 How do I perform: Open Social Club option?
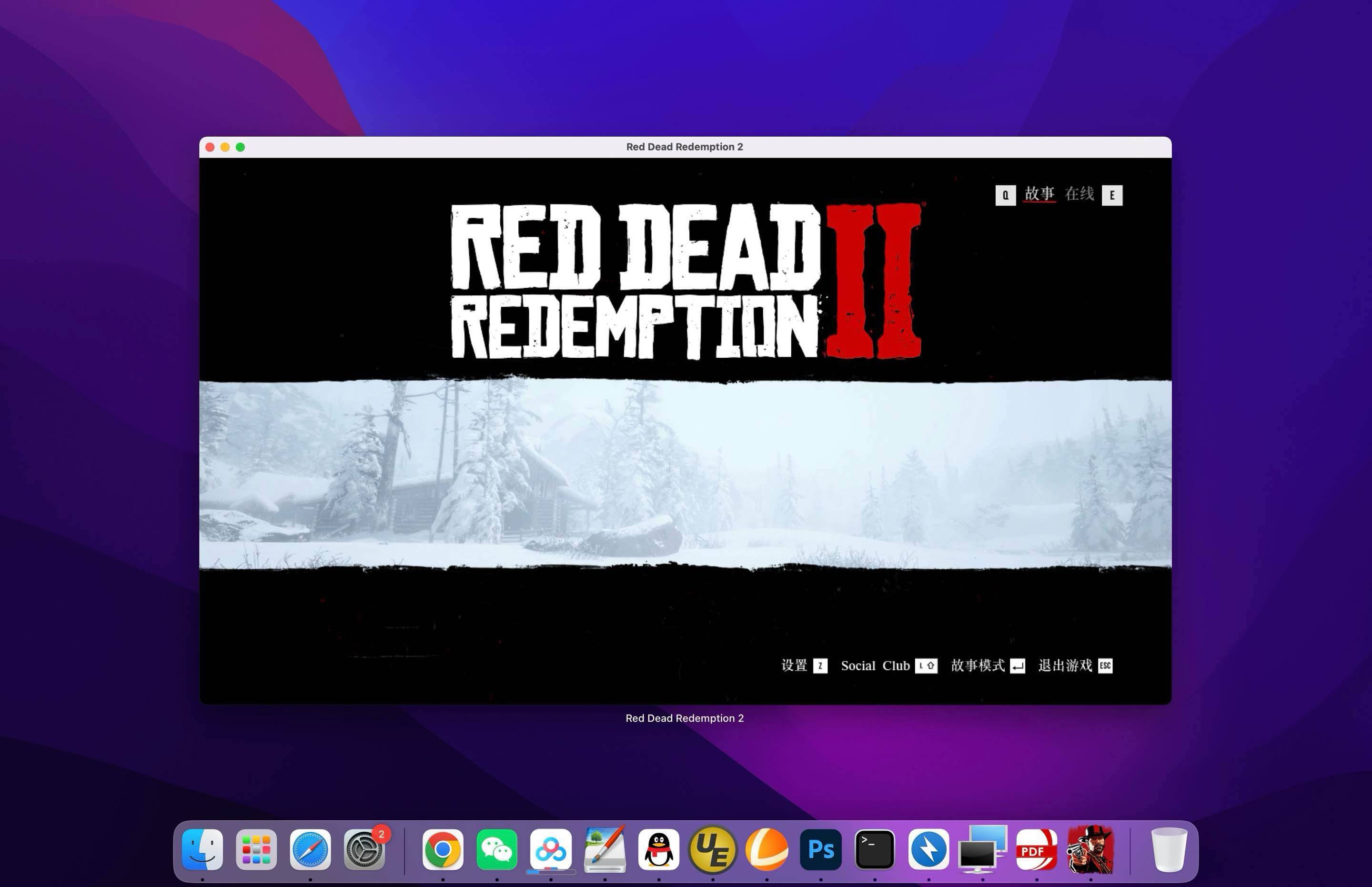[x=875, y=666]
